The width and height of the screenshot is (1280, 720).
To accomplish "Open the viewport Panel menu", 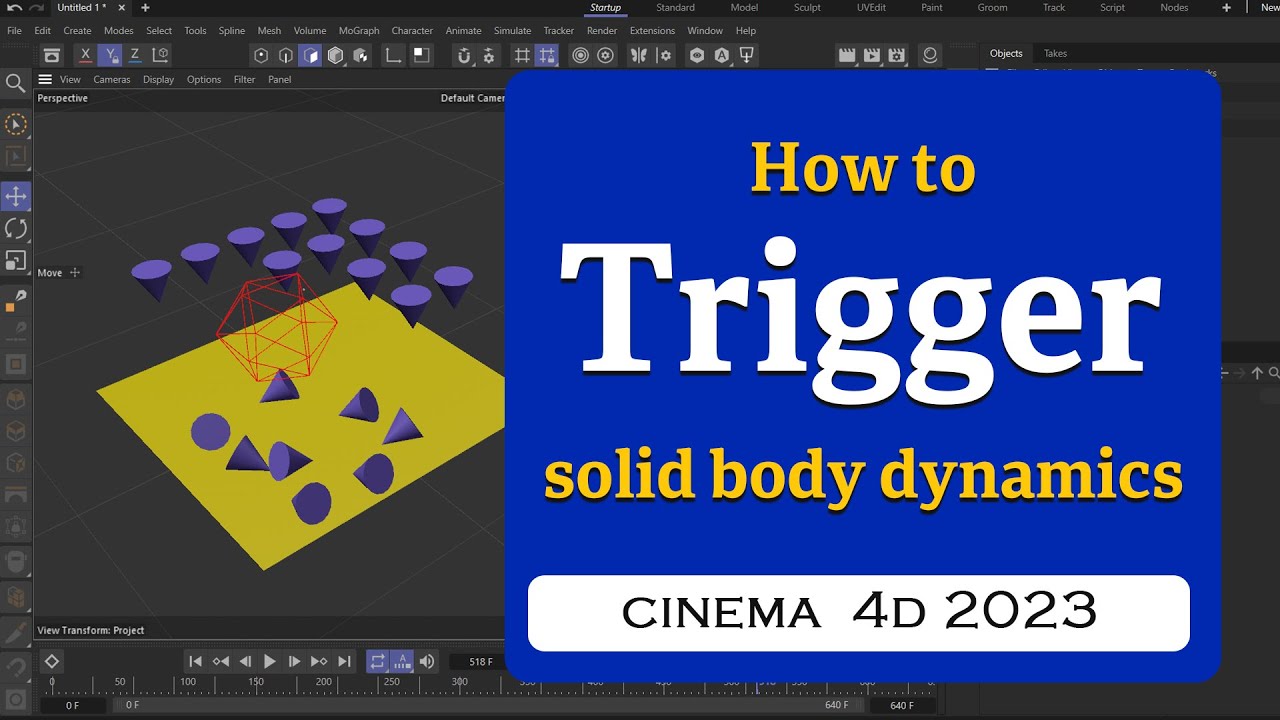I will coord(279,79).
